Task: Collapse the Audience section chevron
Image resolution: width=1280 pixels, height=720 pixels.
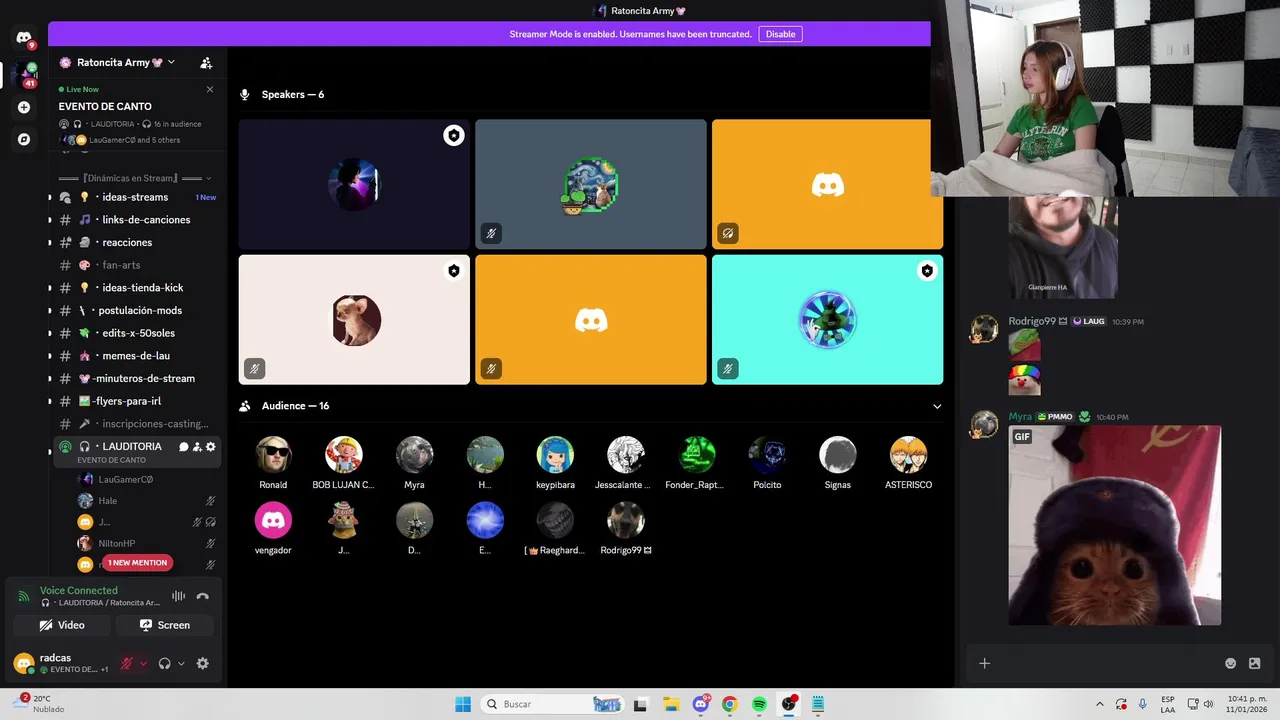Action: pos(937,406)
